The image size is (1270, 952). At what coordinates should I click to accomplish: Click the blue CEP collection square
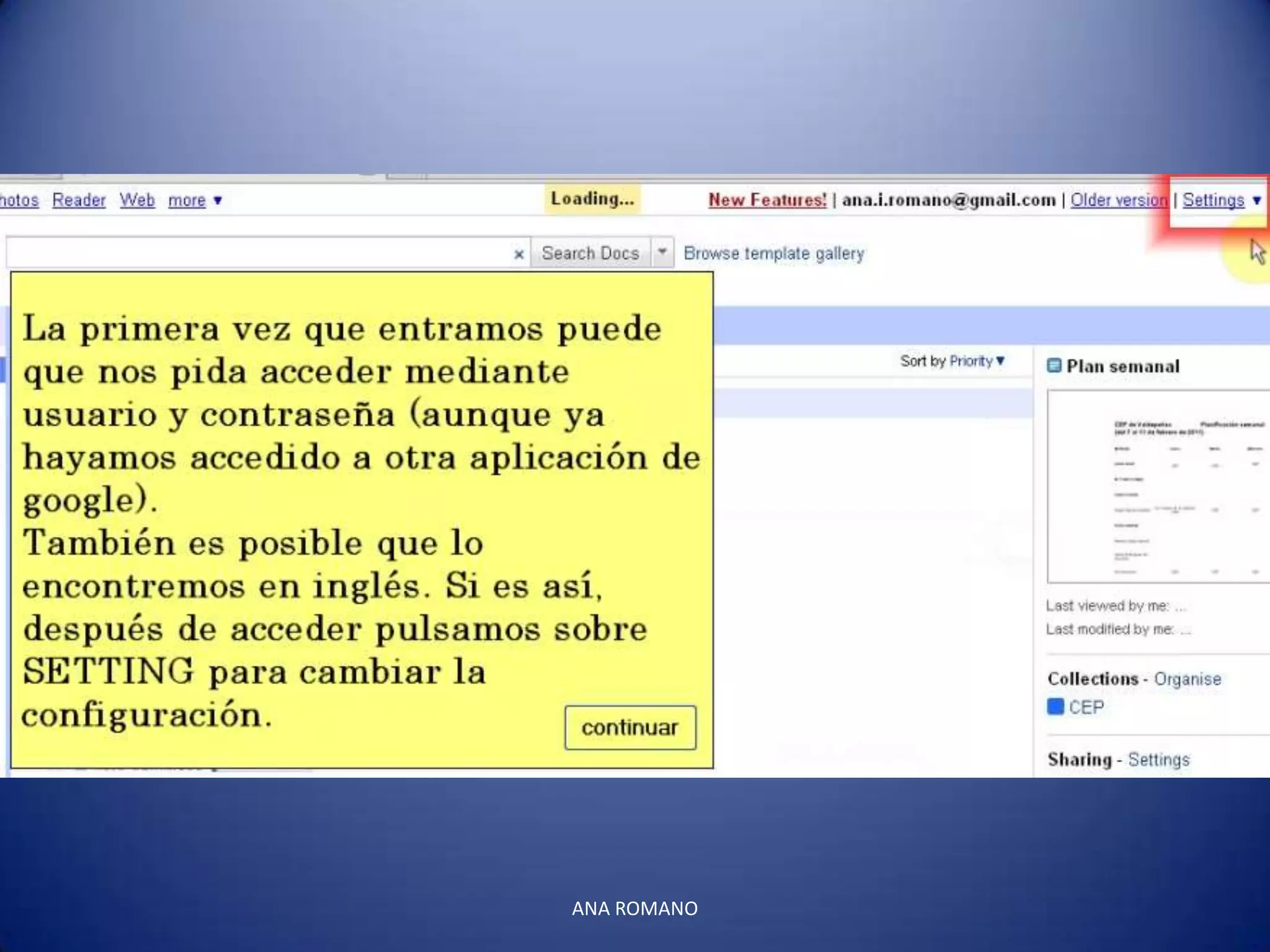[1055, 707]
